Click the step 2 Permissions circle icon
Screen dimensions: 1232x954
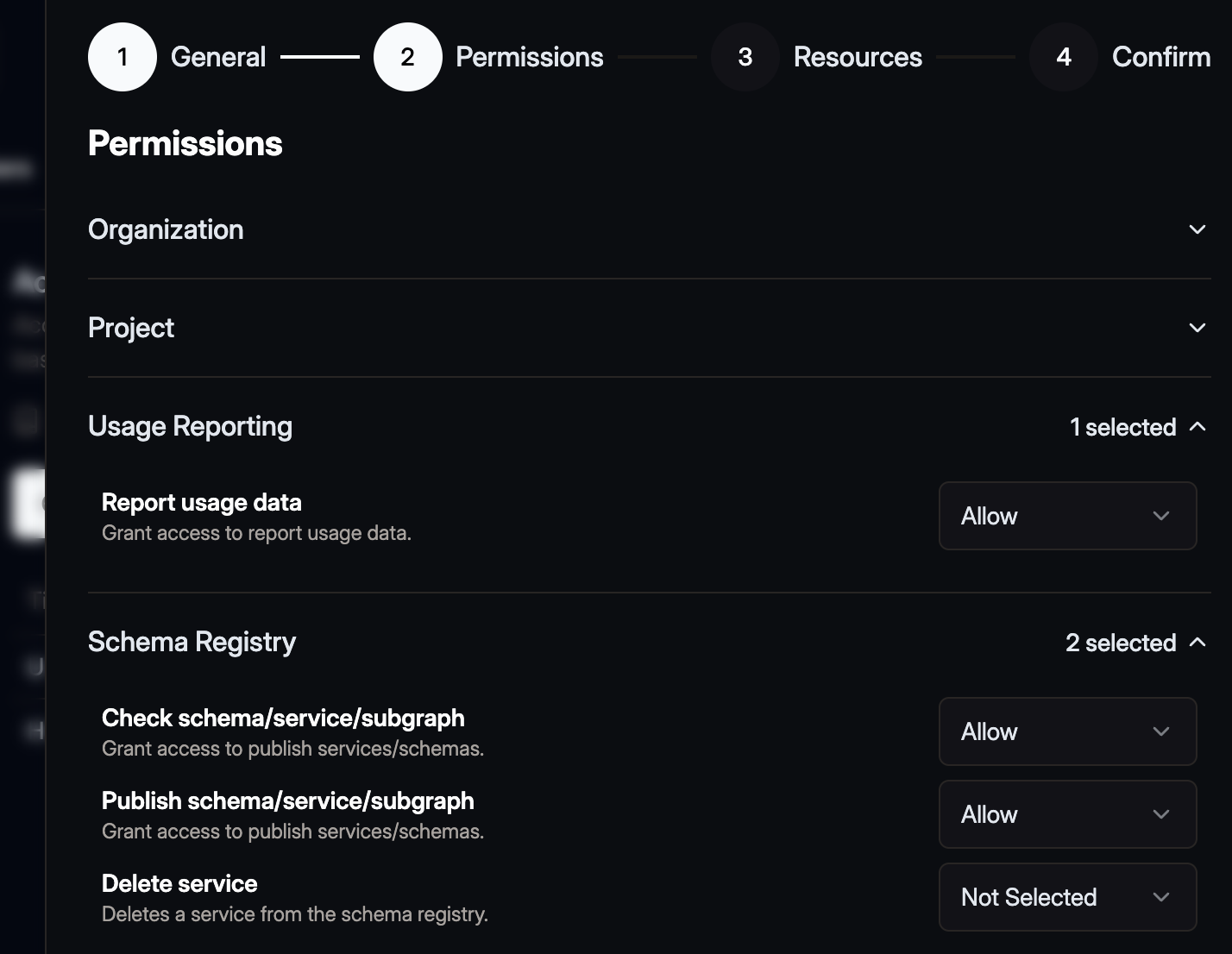[x=407, y=57]
